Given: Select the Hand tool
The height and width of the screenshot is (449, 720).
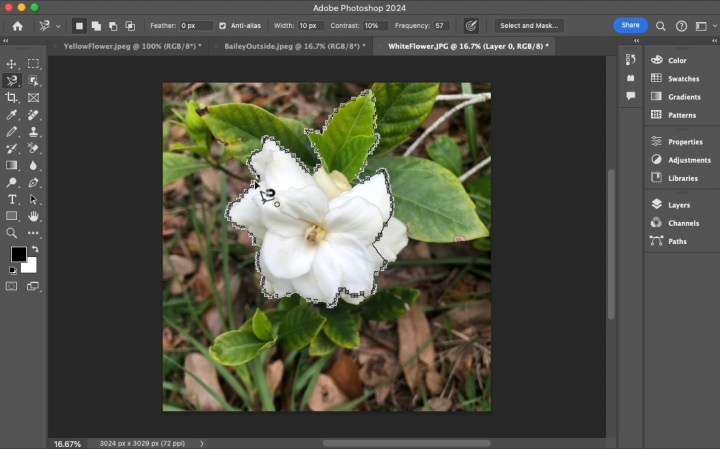Looking at the screenshot, I should coord(33,216).
